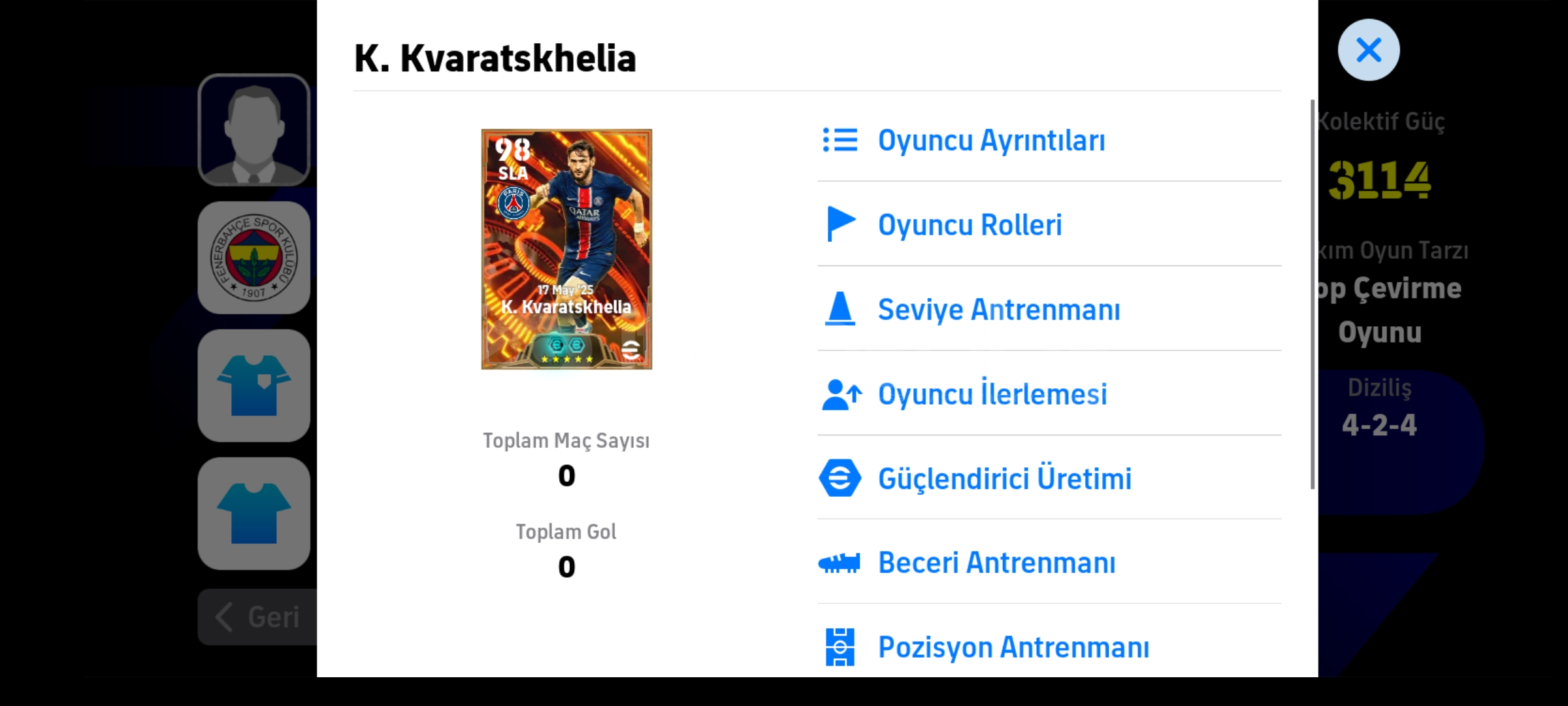1568x706 pixels.
Task: Click the football boot icon for Beceri Antrenmanı
Action: pos(840,563)
